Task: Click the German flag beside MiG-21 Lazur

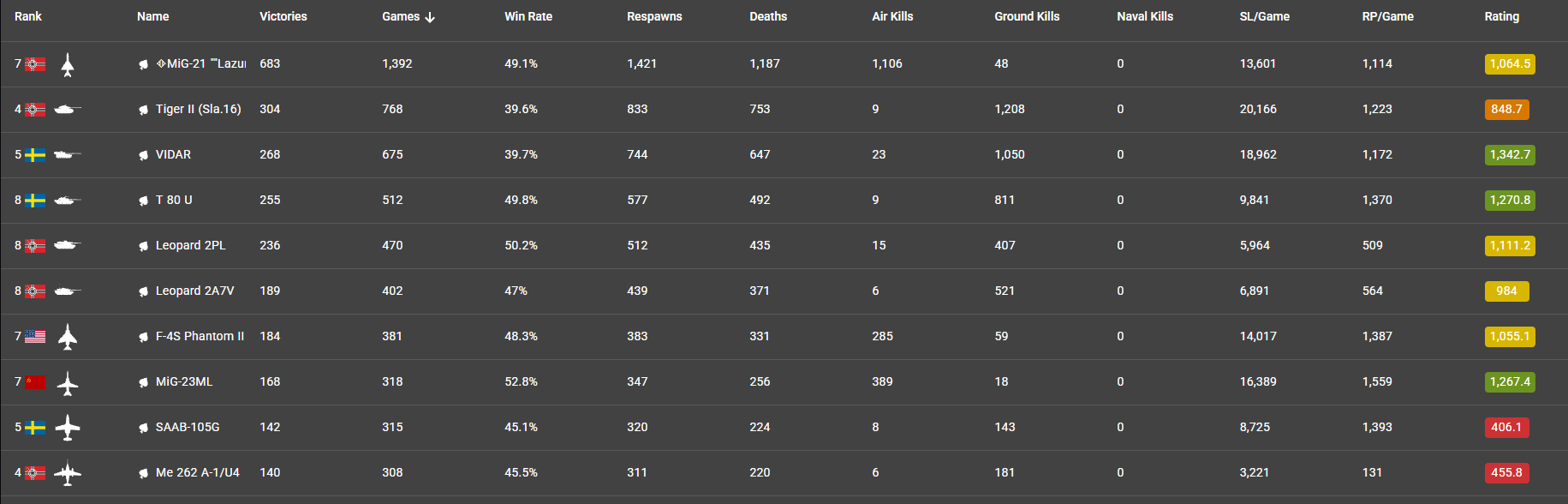Action: click(35, 64)
